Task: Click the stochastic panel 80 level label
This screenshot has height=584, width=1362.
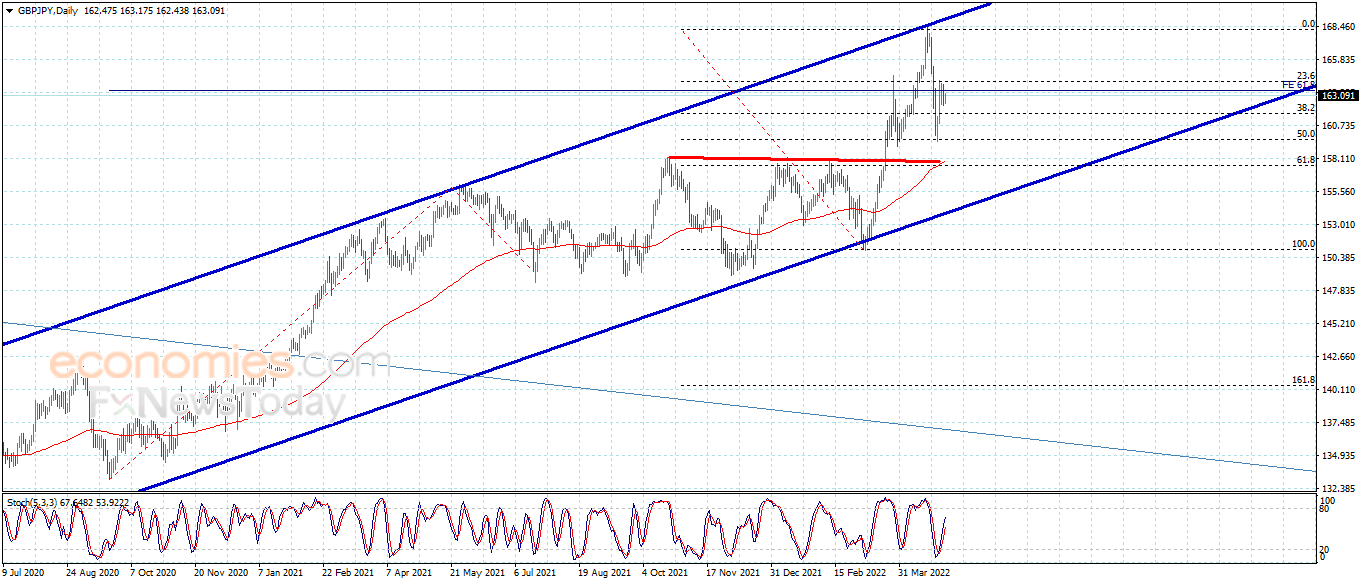Action: tap(1326, 509)
